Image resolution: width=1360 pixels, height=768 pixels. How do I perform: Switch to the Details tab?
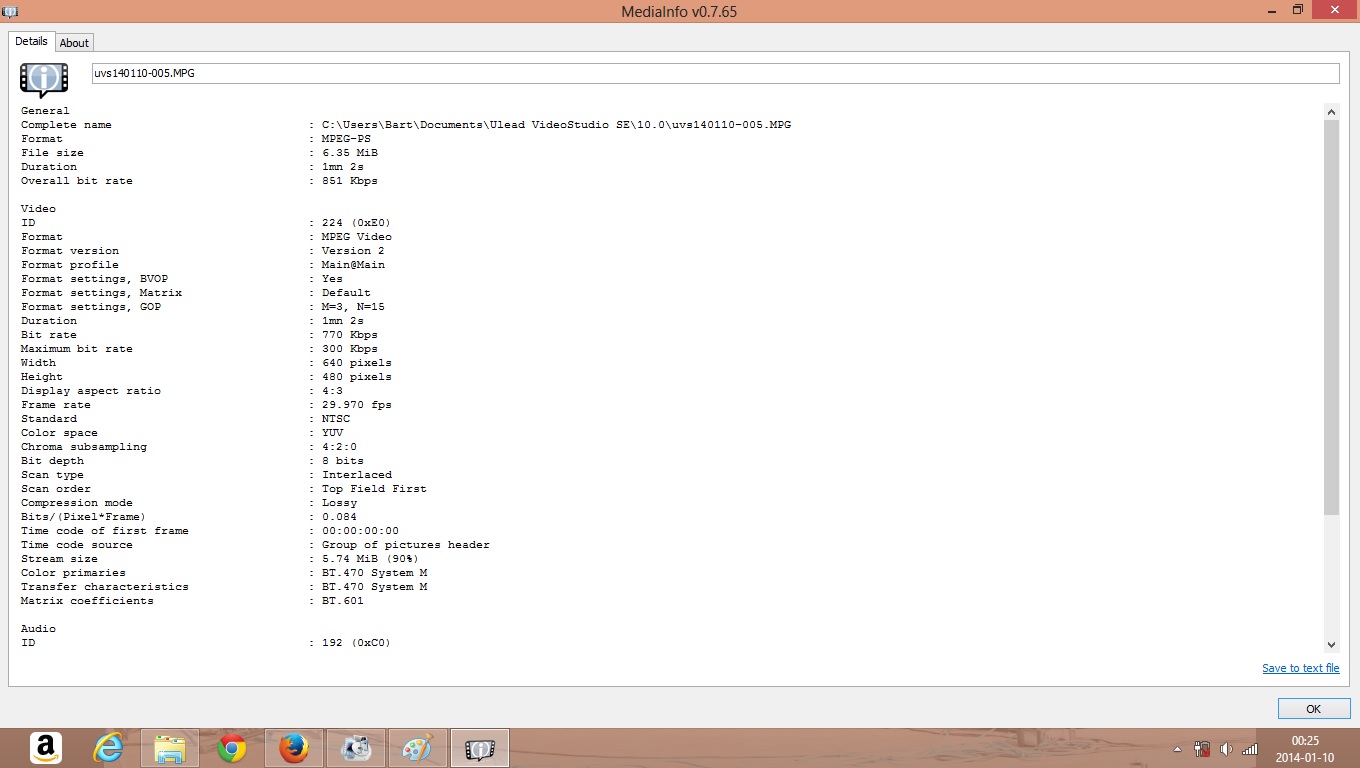click(31, 42)
